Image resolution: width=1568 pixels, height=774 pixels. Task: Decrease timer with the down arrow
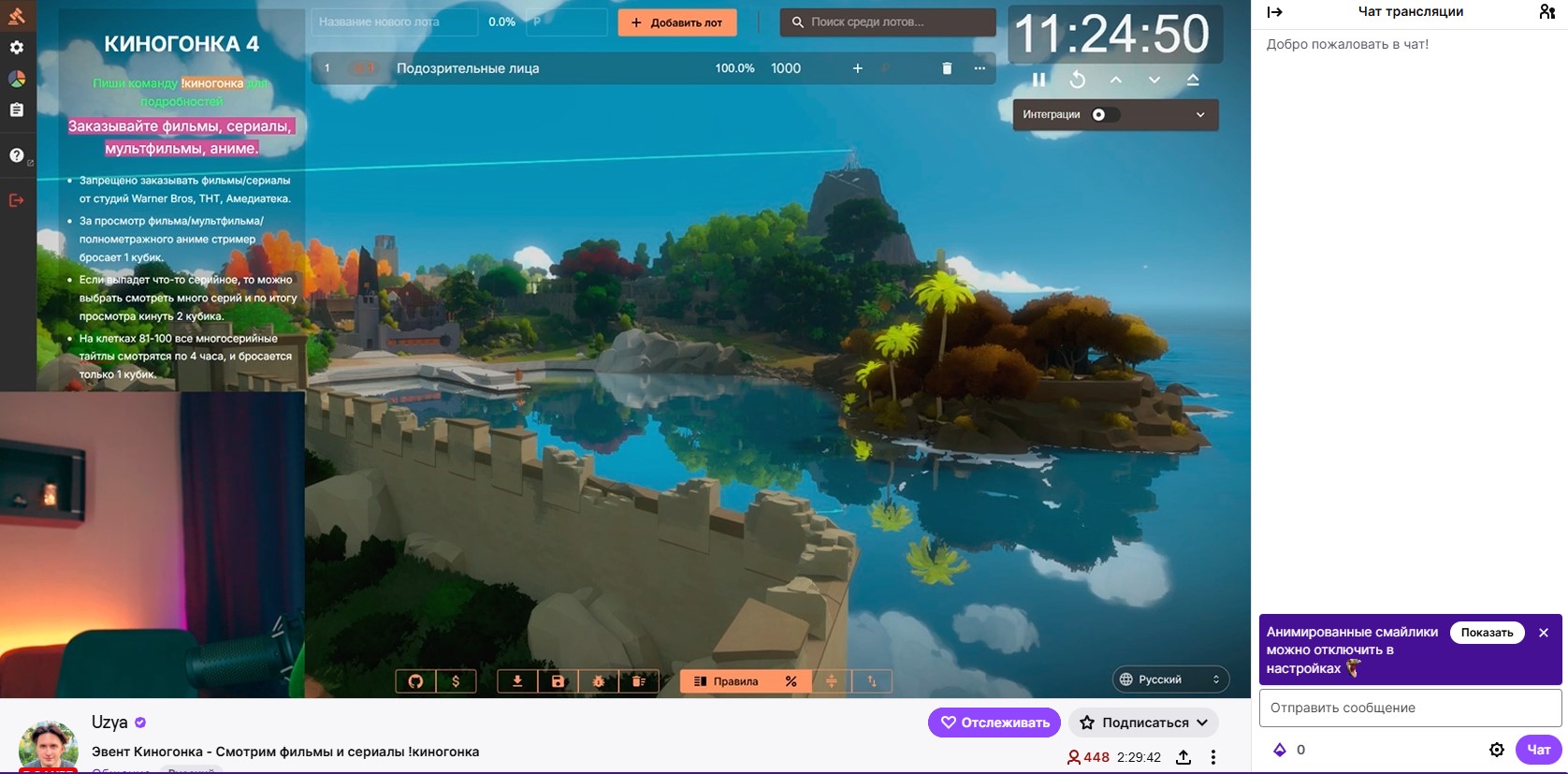point(1154,80)
